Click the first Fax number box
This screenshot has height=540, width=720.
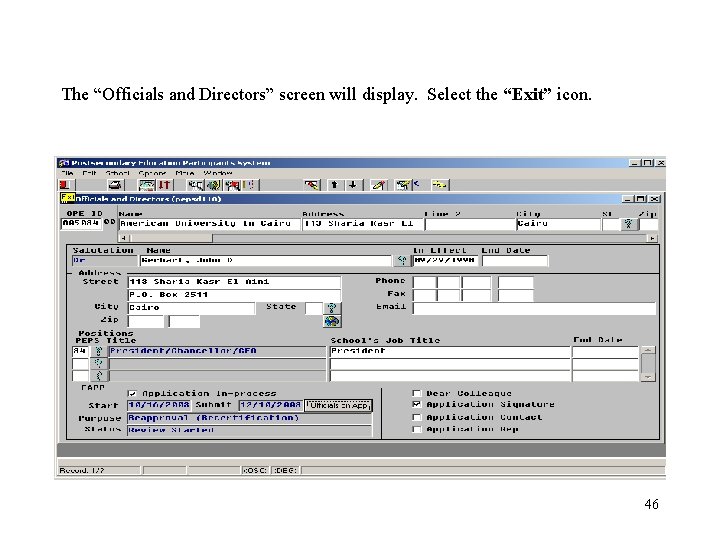(x=425, y=295)
